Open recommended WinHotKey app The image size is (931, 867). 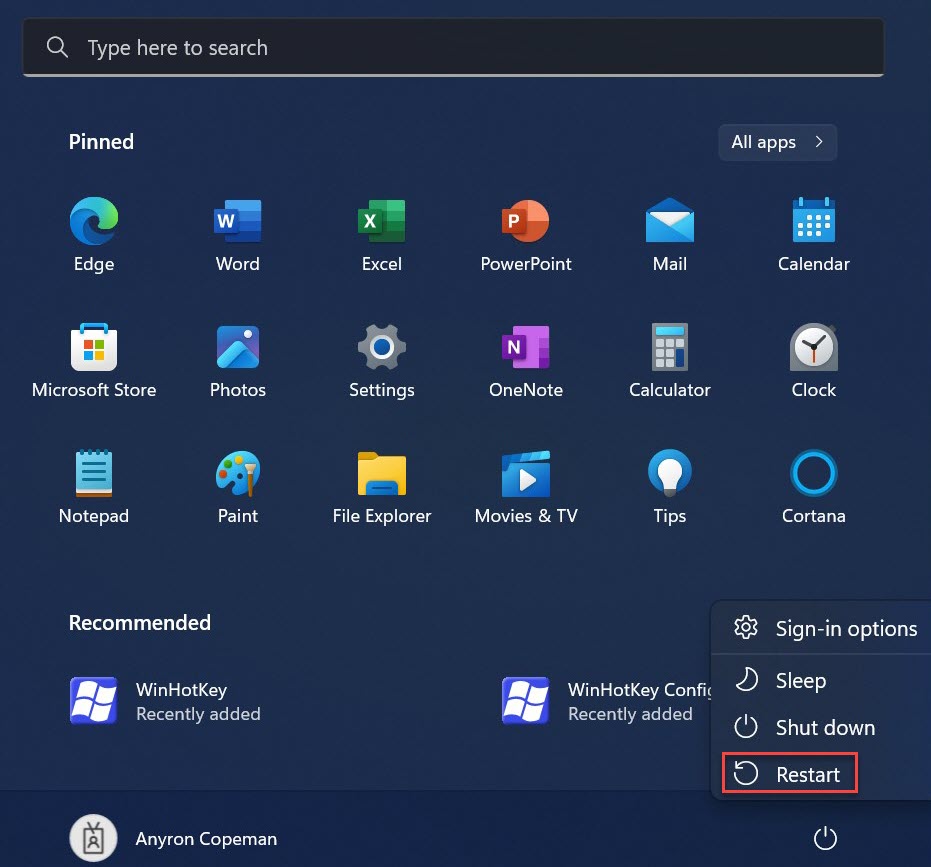[x=165, y=701]
